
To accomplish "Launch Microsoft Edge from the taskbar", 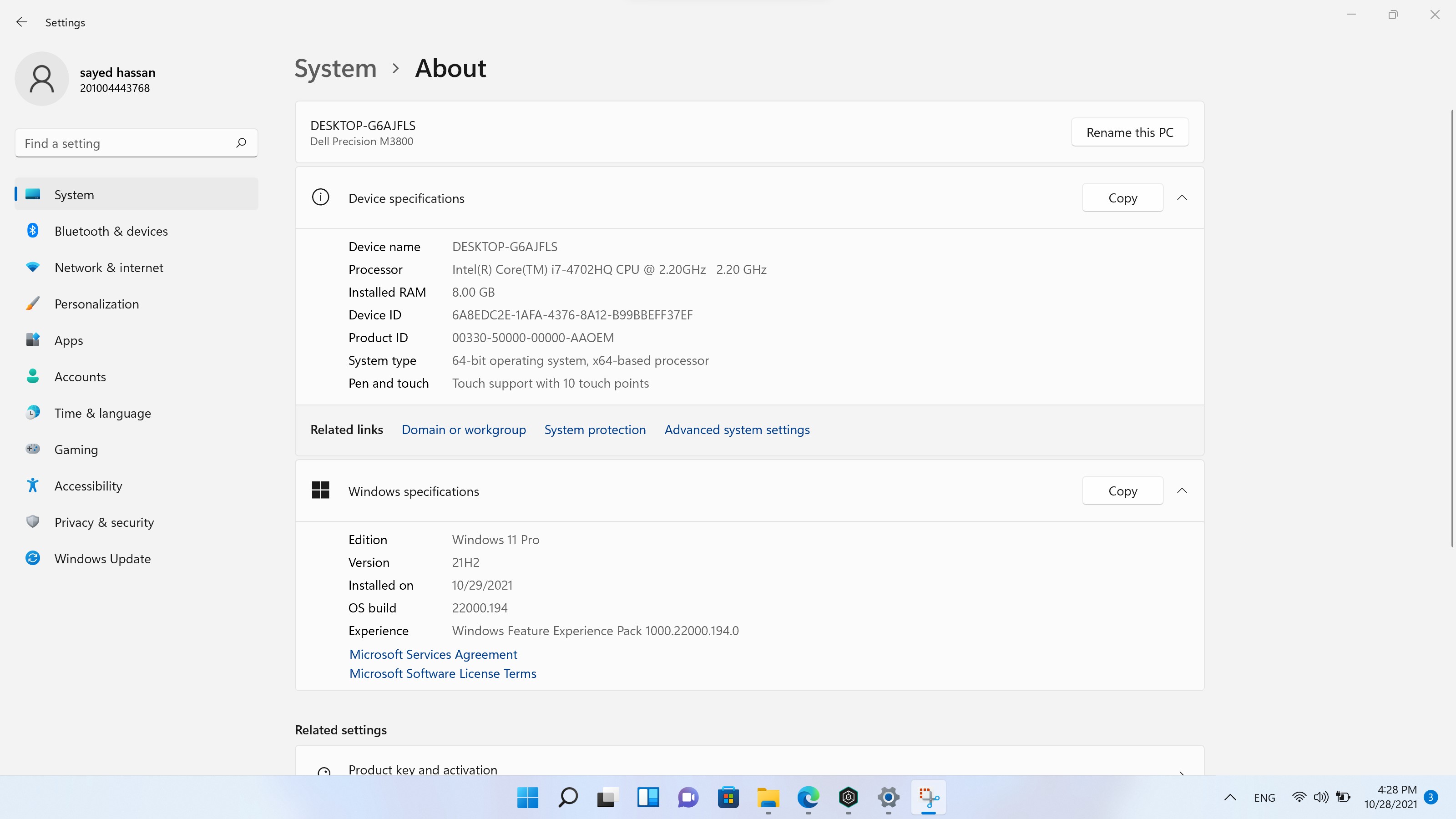I will tap(808, 798).
